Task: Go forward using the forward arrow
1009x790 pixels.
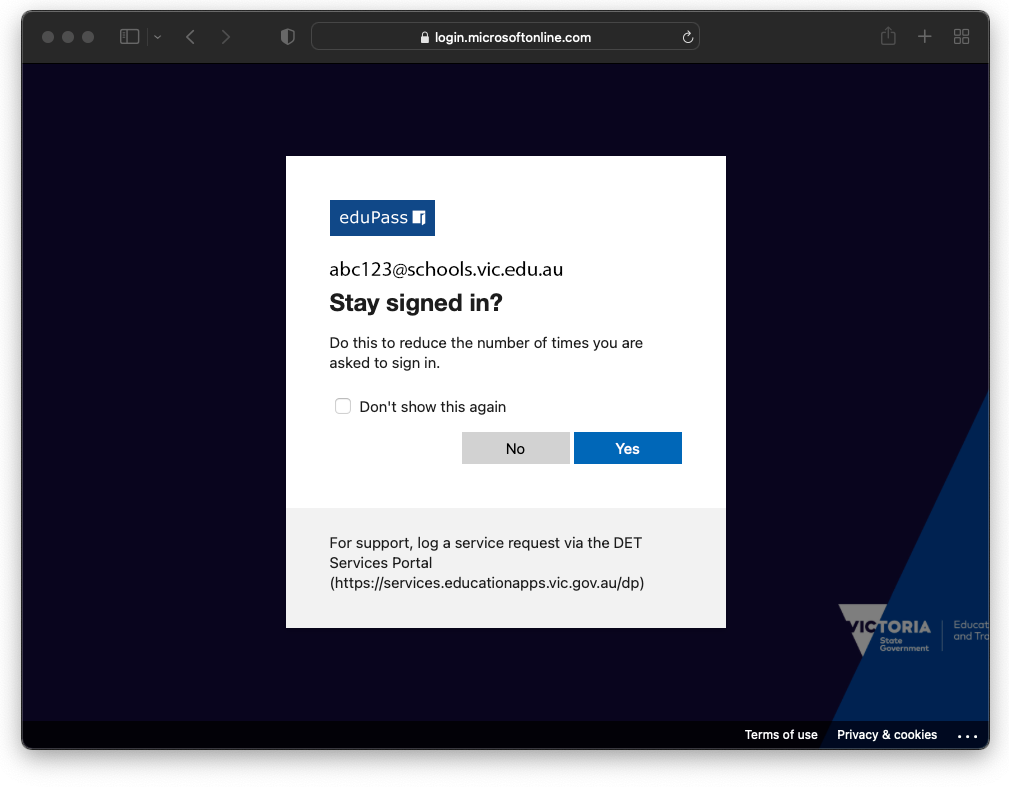Action: pos(226,37)
